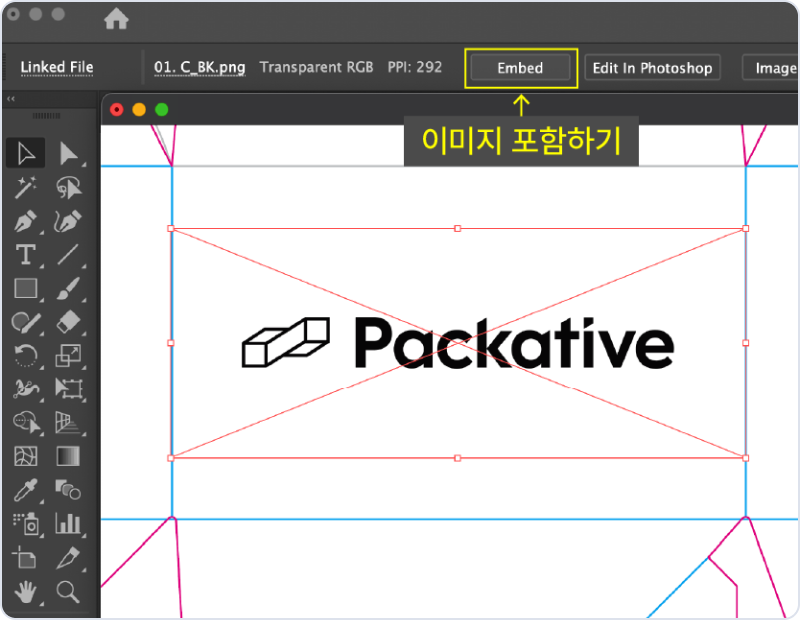The image size is (800, 620).
Task: Click the Packative logo image
Action: click(x=458, y=343)
